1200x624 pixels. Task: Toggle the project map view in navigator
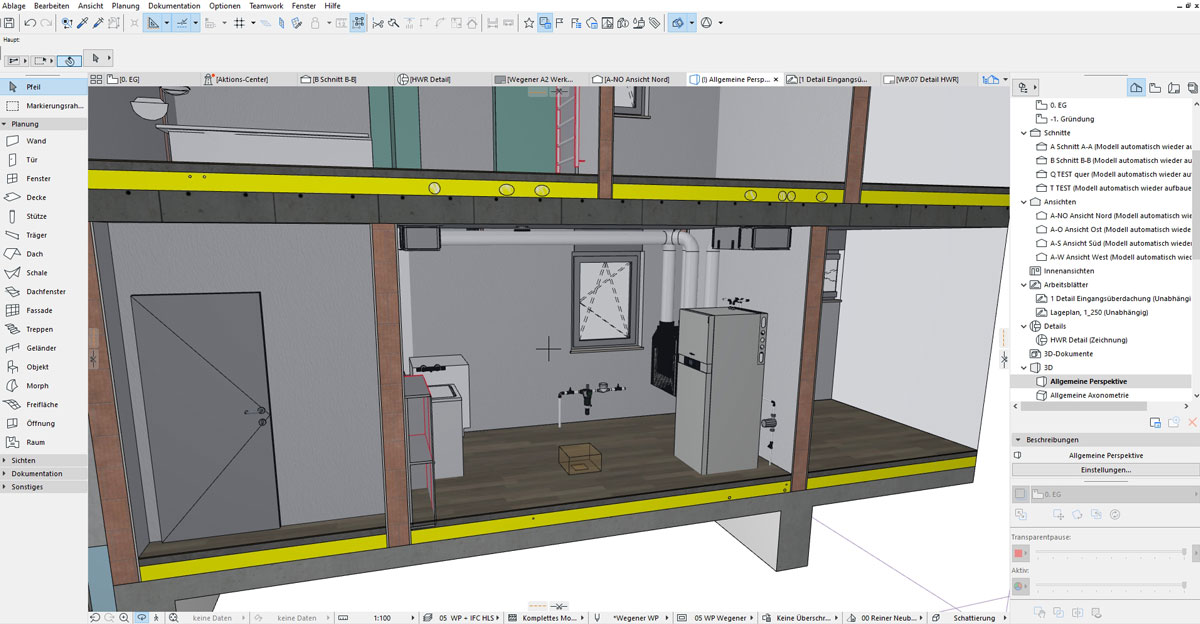pos(1136,88)
